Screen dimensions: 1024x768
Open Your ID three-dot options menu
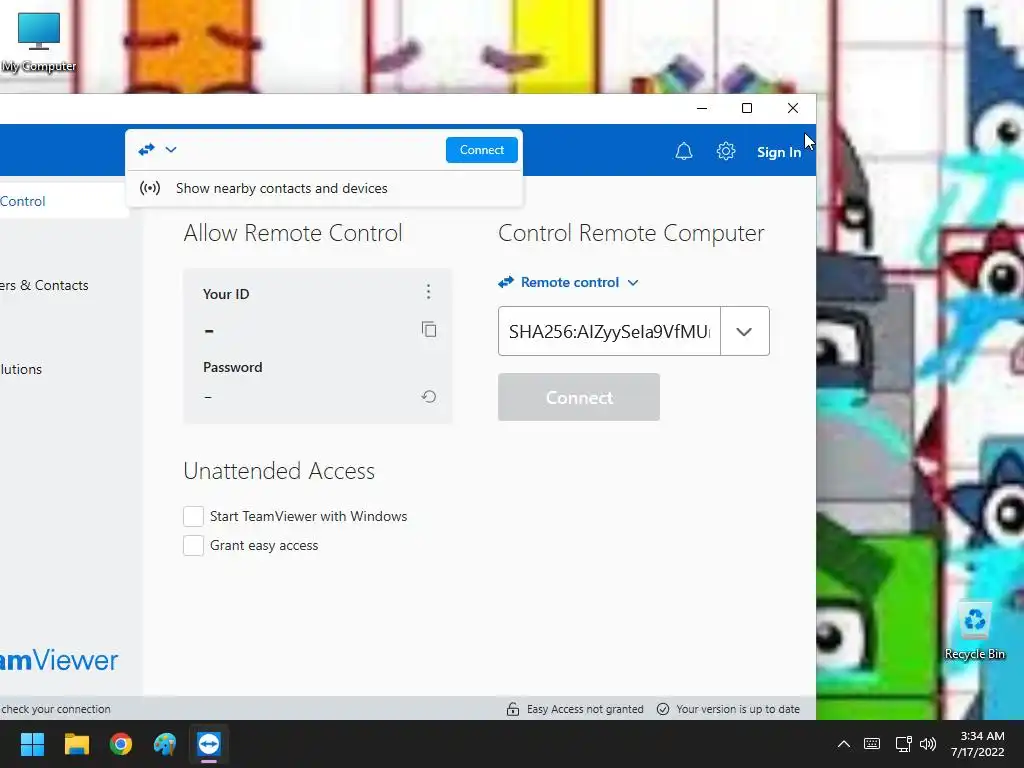(428, 291)
